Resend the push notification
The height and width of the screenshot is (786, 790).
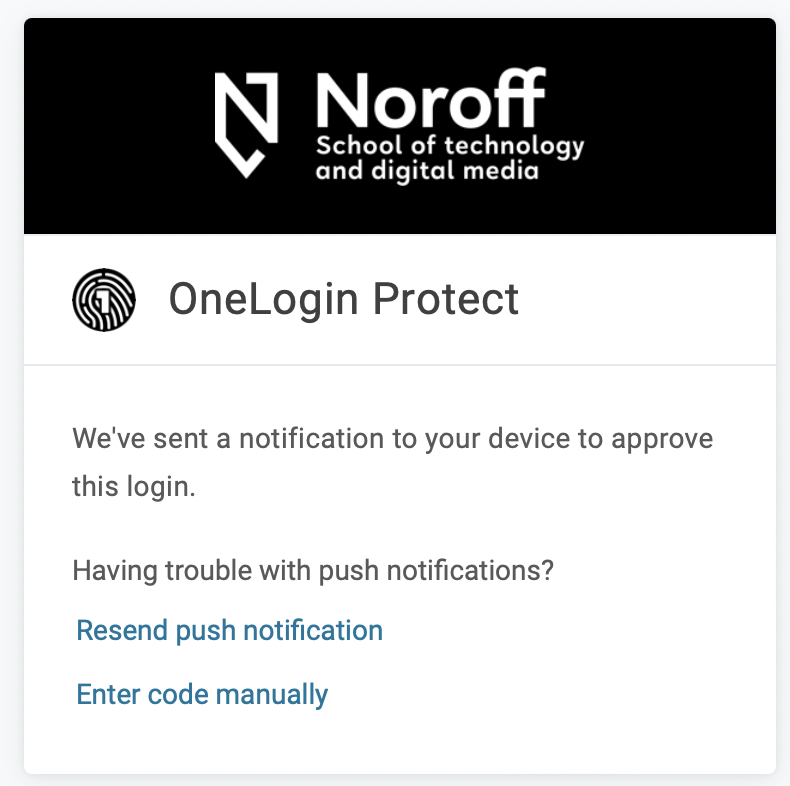229,630
